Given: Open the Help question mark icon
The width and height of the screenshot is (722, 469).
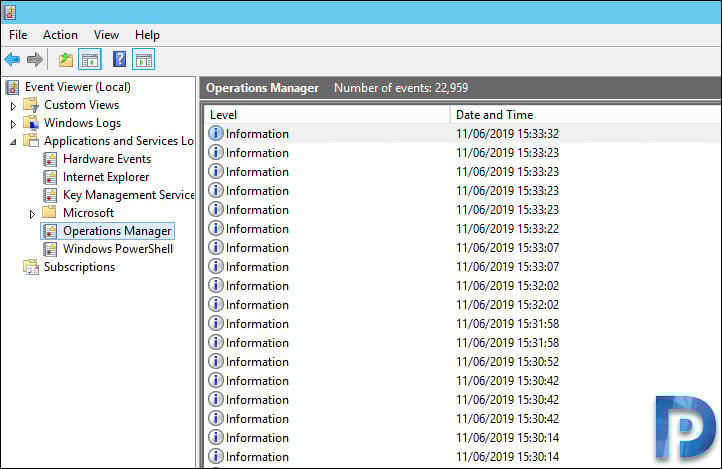Looking at the screenshot, I should click(x=119, y=59).
